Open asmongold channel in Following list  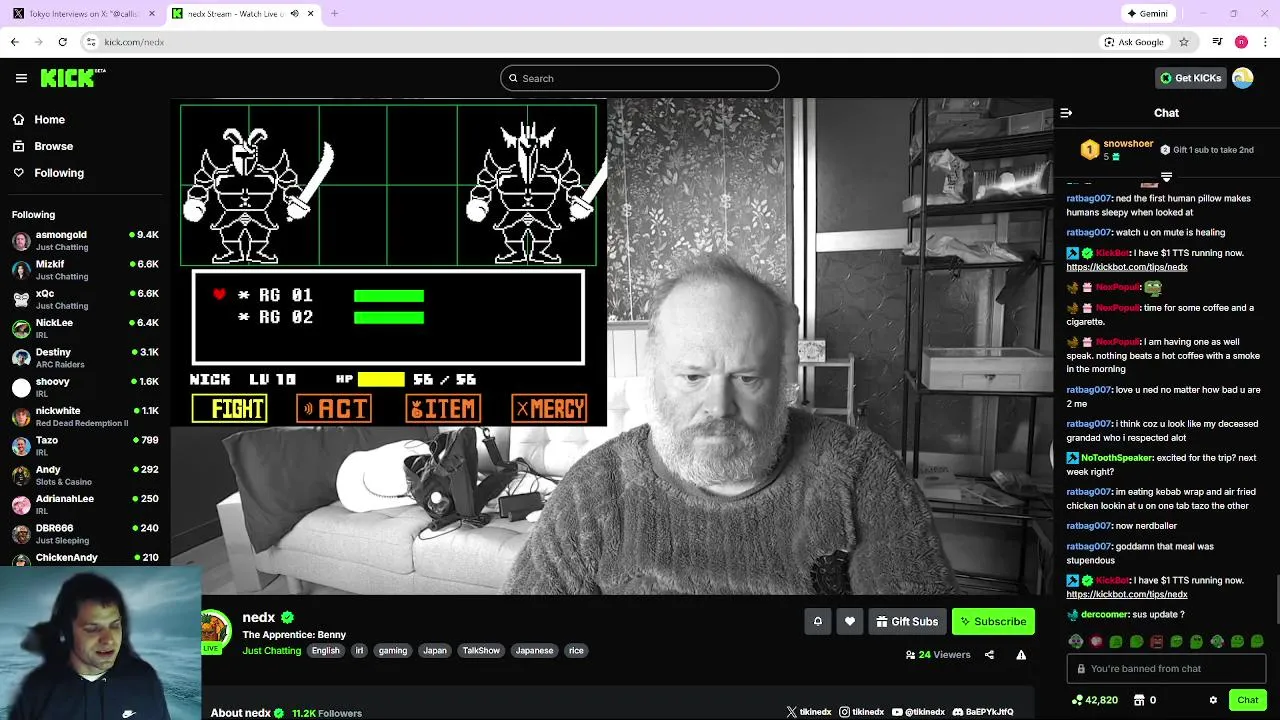point(85,240)
